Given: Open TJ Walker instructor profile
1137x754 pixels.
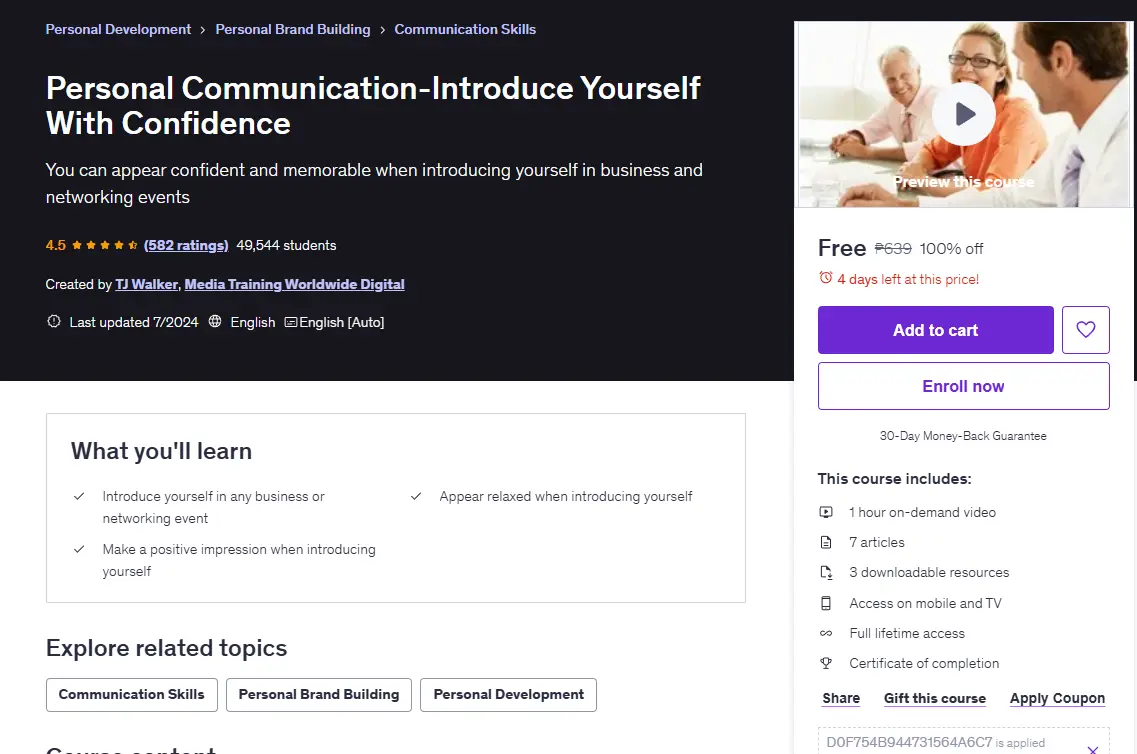Looking at the screenshot, I should [146, 284].
